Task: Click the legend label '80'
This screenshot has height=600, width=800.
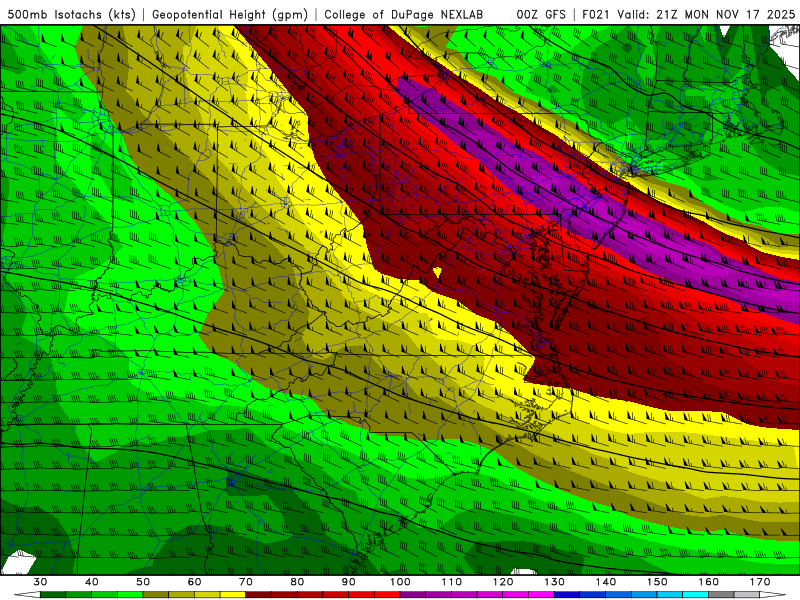Action: [x=297, y=582]
